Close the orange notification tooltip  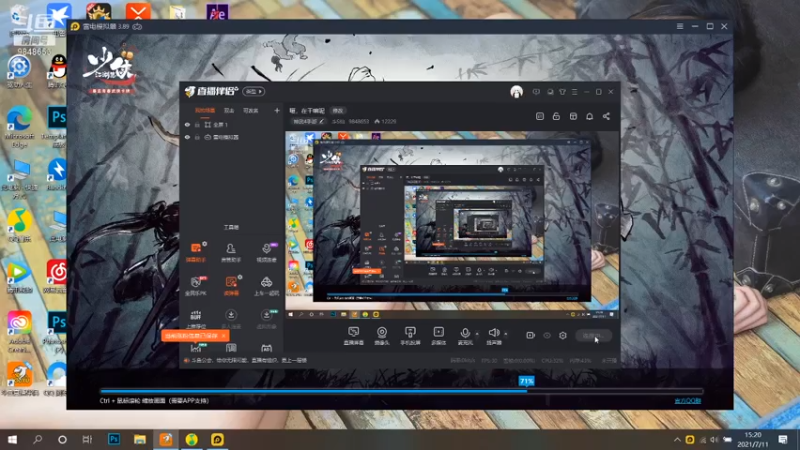tap(224, 336)
